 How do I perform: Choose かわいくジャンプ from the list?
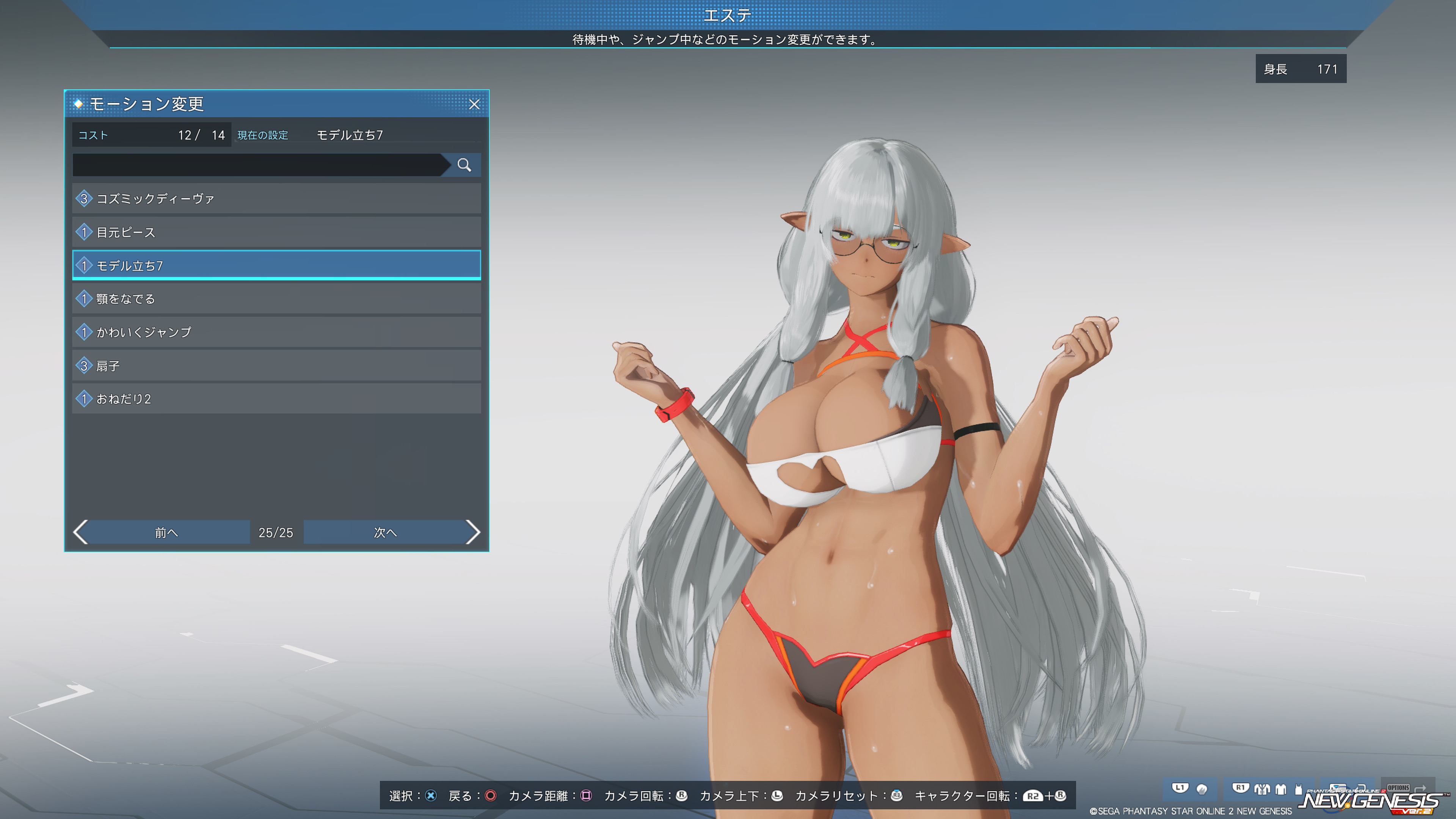pos(276,332)
